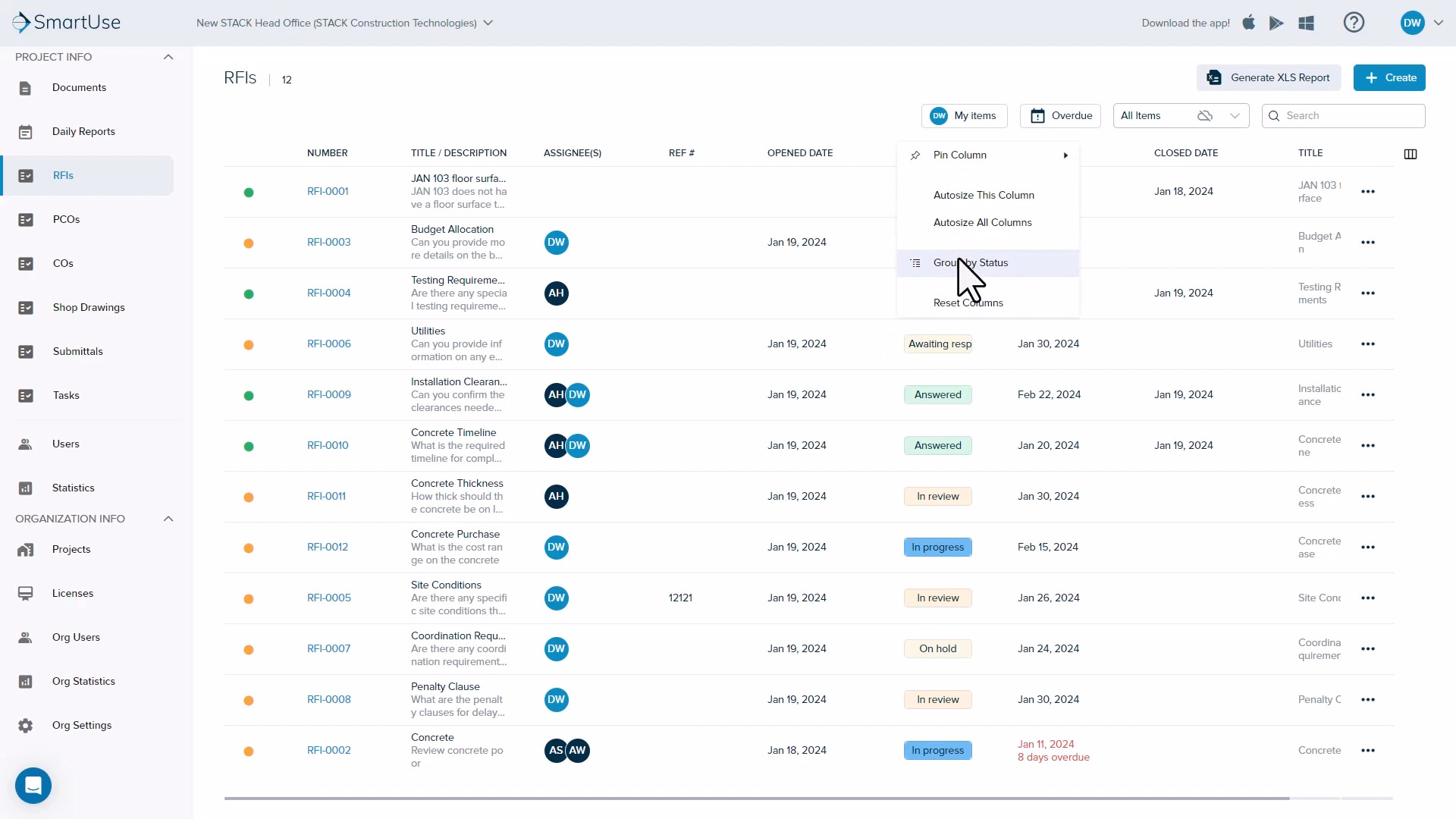Open the Statistics panel

(x=73, y=488)
